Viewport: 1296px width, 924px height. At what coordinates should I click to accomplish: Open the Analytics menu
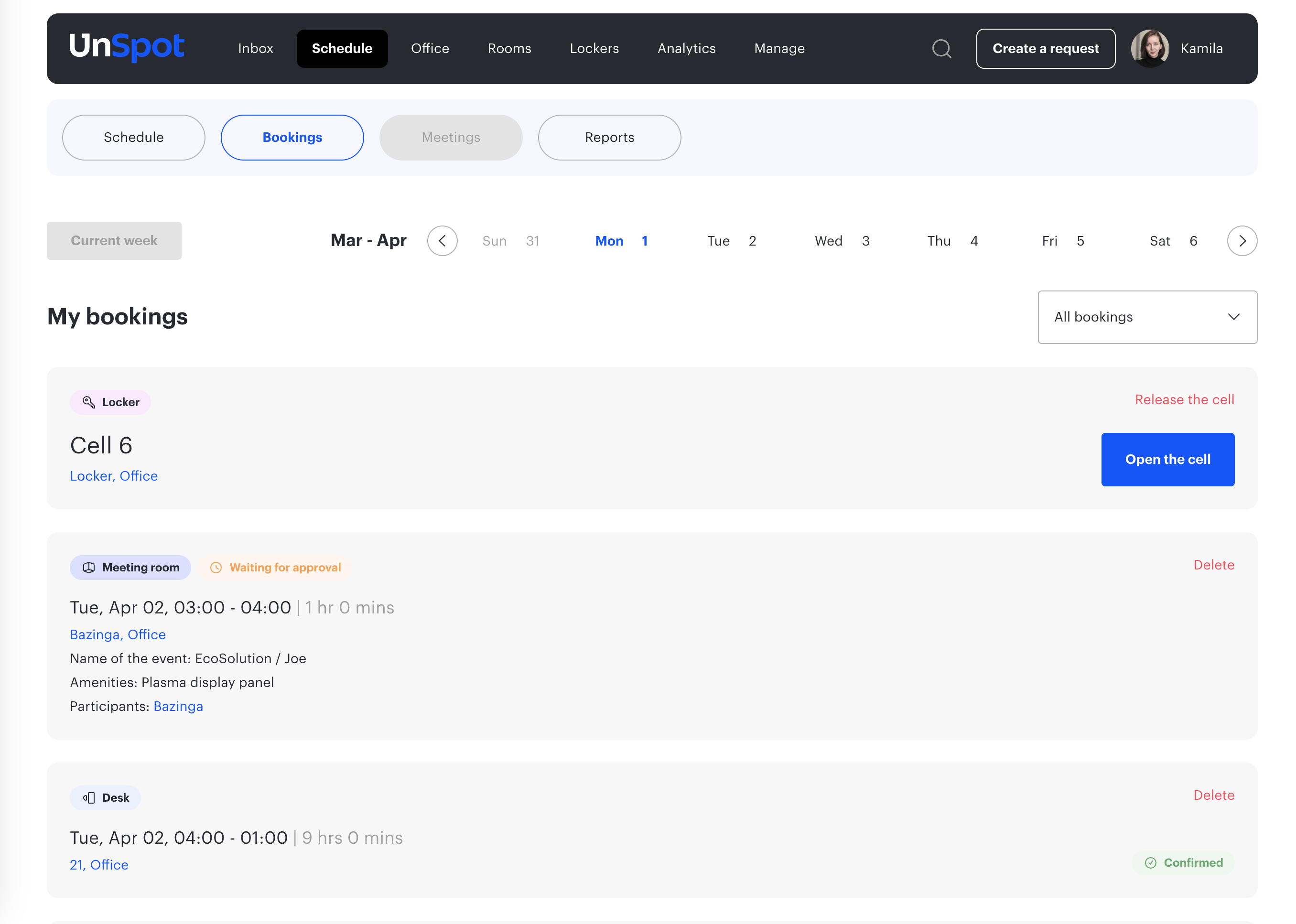[x=686, y=48]
